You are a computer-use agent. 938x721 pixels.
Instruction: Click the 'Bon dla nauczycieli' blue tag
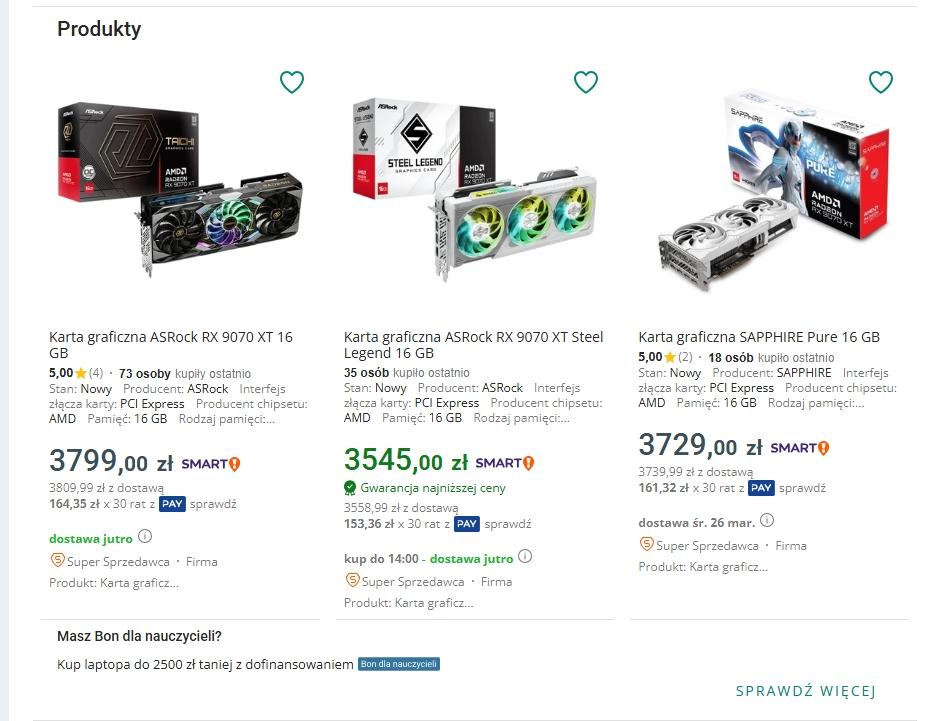click(399, 664)
